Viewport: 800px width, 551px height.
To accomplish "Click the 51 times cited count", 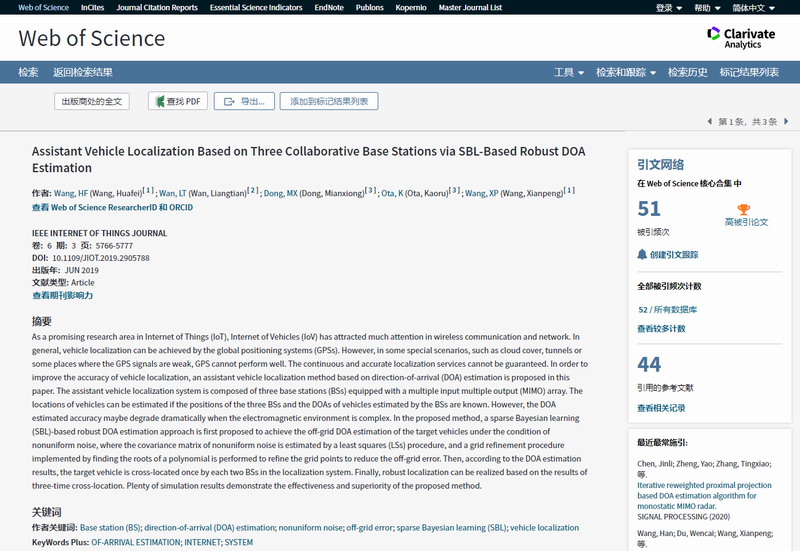I will click(x=649, y=208).
